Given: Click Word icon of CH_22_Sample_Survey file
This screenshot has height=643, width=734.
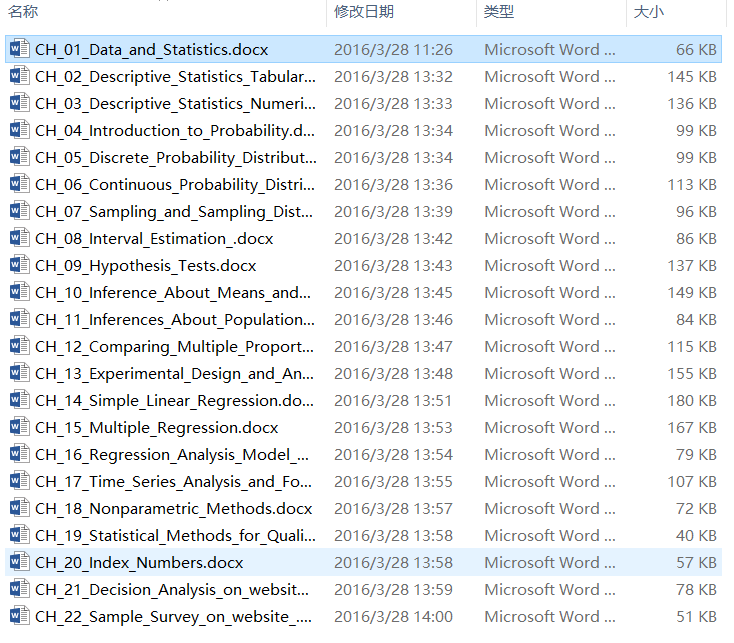Looking at the screenshot, I should pyautogui.click(x=20, y=616).
